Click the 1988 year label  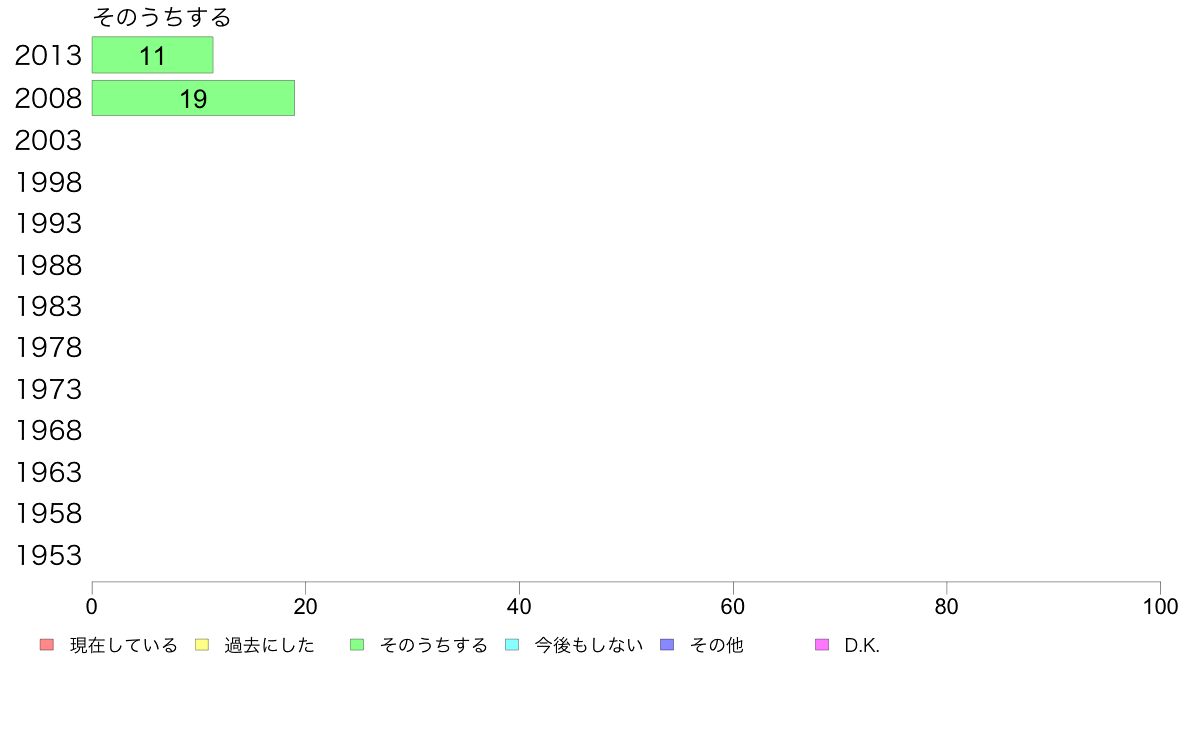pyautogui.click(x=48, y=265)
